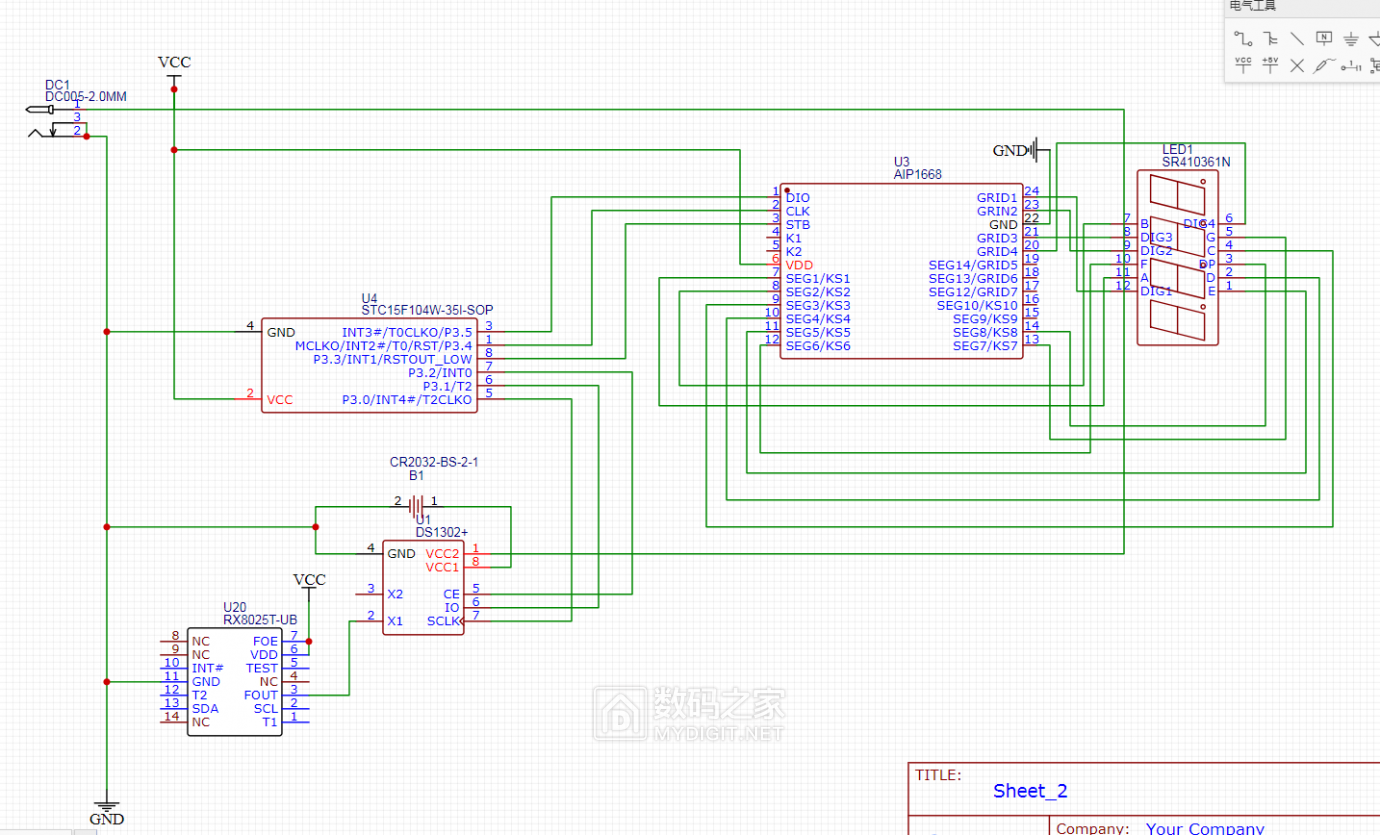Select the Bus drawing tool
This screenshot has height=835, width=1380.
tap(1270, 38)
